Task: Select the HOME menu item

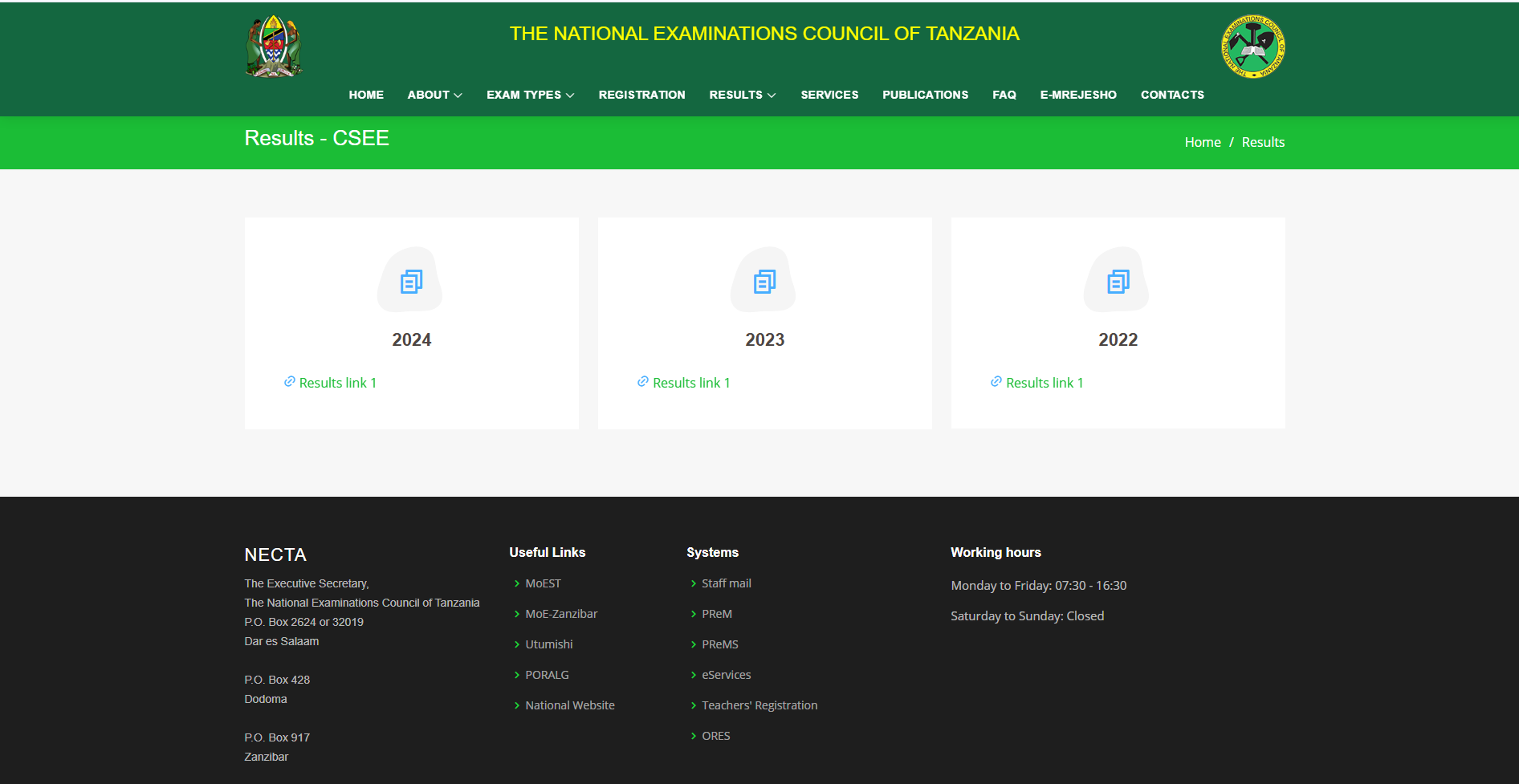Action: 366,95
